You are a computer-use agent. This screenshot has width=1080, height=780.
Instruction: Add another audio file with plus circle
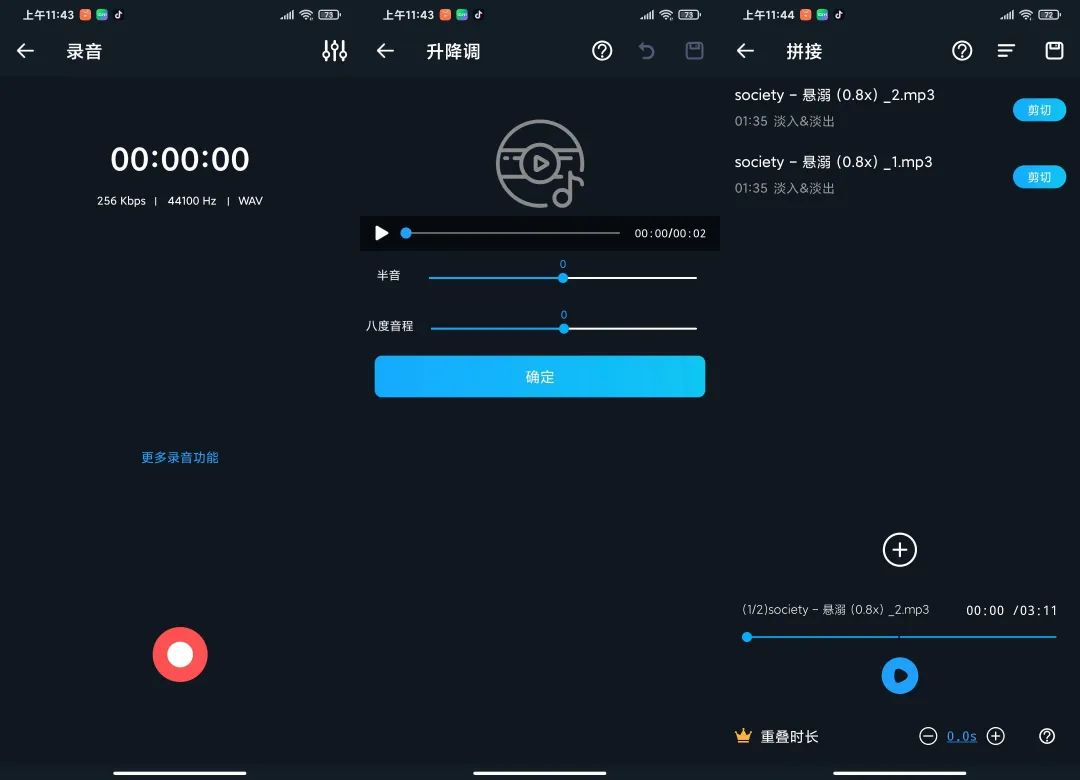(900, 550)
